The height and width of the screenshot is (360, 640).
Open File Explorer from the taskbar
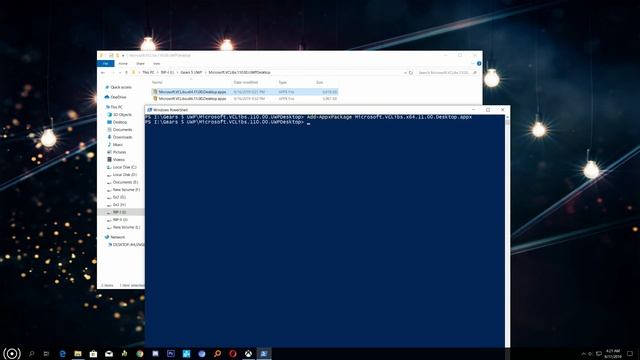point(78,354)
